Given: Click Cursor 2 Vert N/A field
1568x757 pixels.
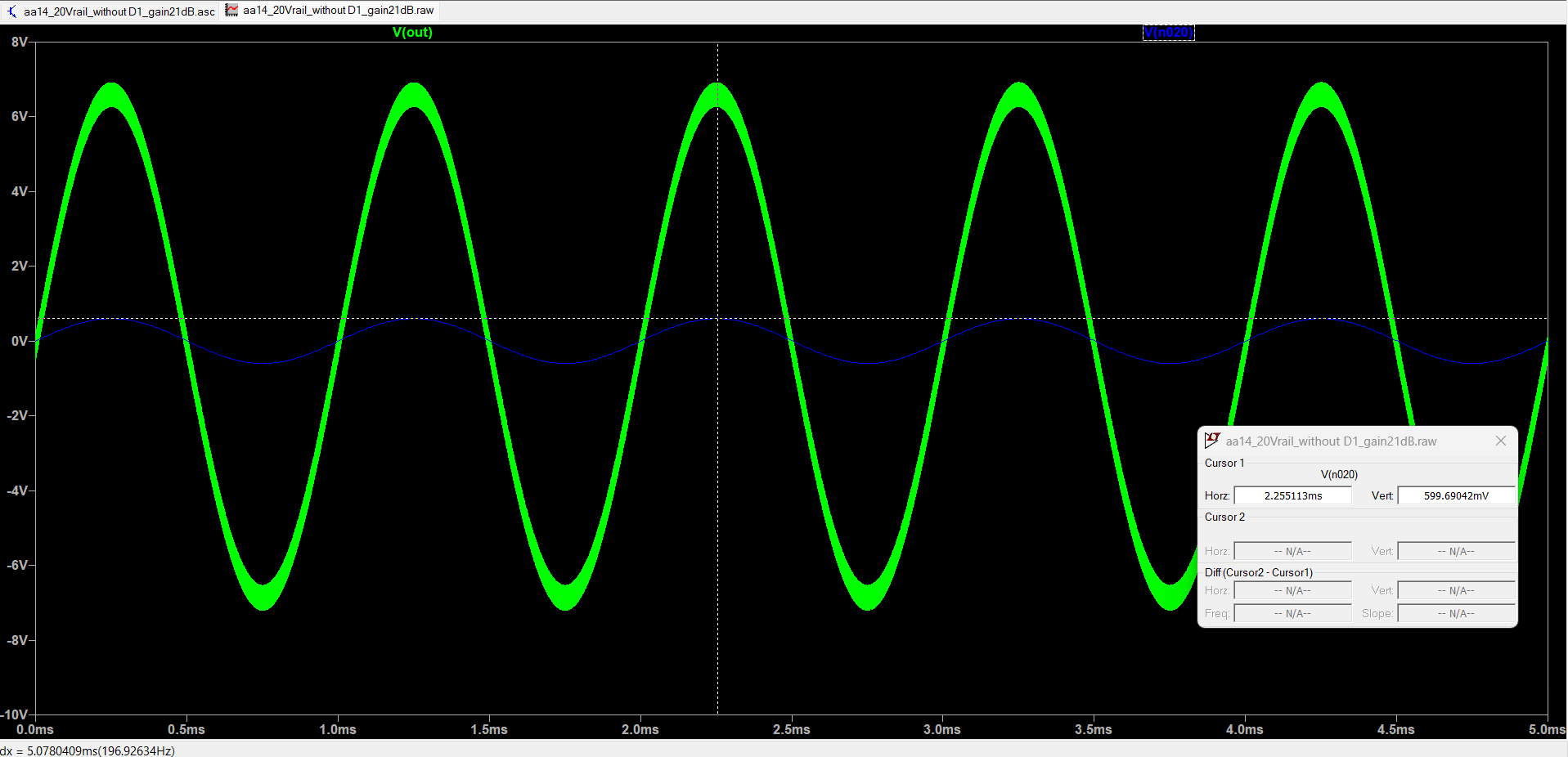Looking at the screenshot, I should coord(1456,551).
